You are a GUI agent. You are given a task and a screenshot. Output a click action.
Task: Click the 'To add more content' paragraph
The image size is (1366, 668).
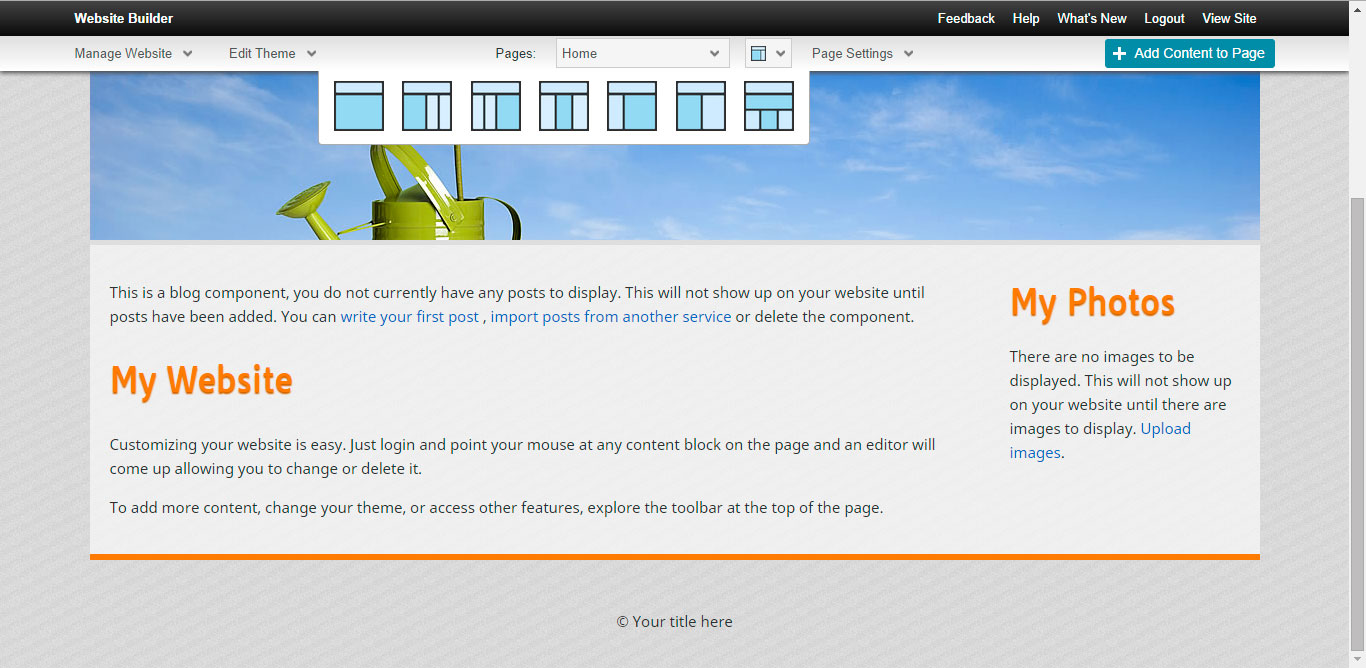(x=497, y=508)
